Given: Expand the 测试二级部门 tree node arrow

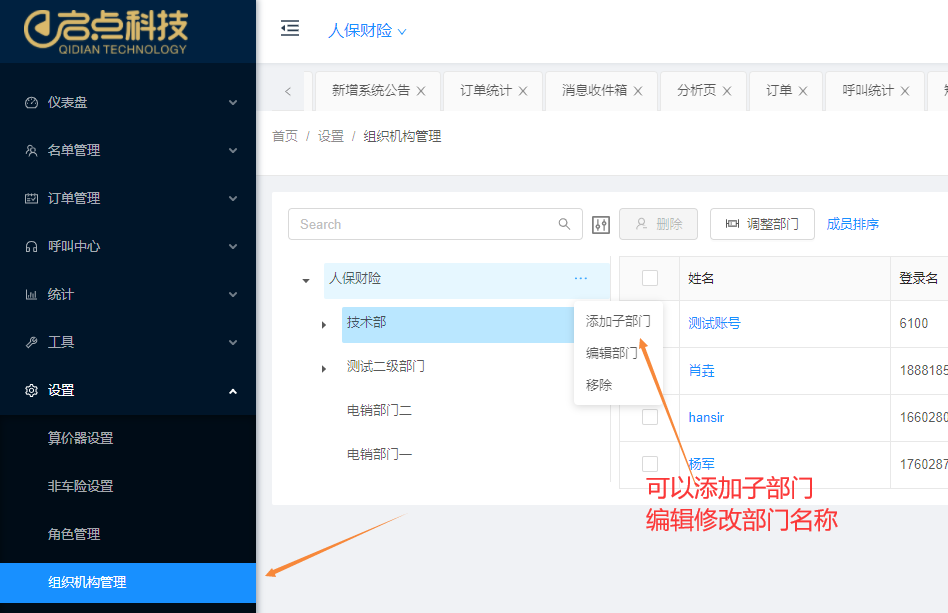Looking at the screenshot, I should click(x=324, y=369).
